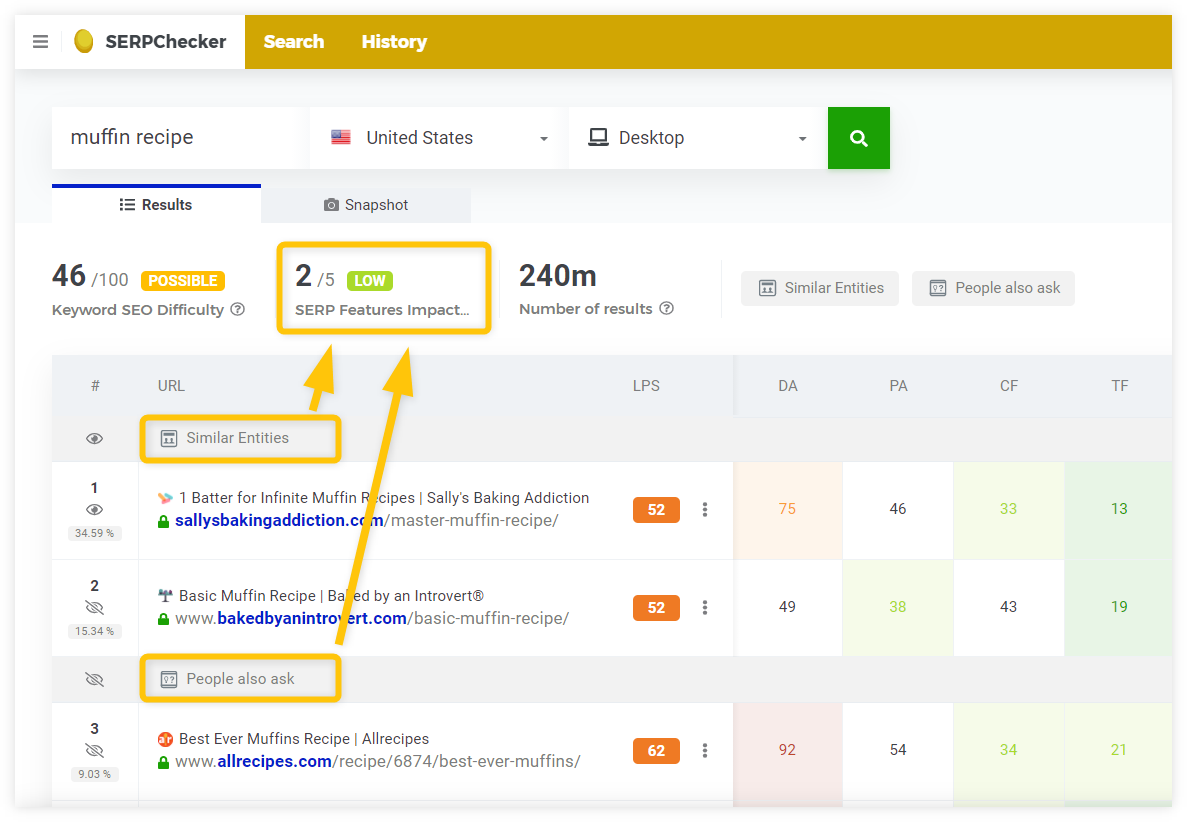Screen dimensions: 1187x822
Task: Click the Similar Entities icon in table row
Action: 169,438
